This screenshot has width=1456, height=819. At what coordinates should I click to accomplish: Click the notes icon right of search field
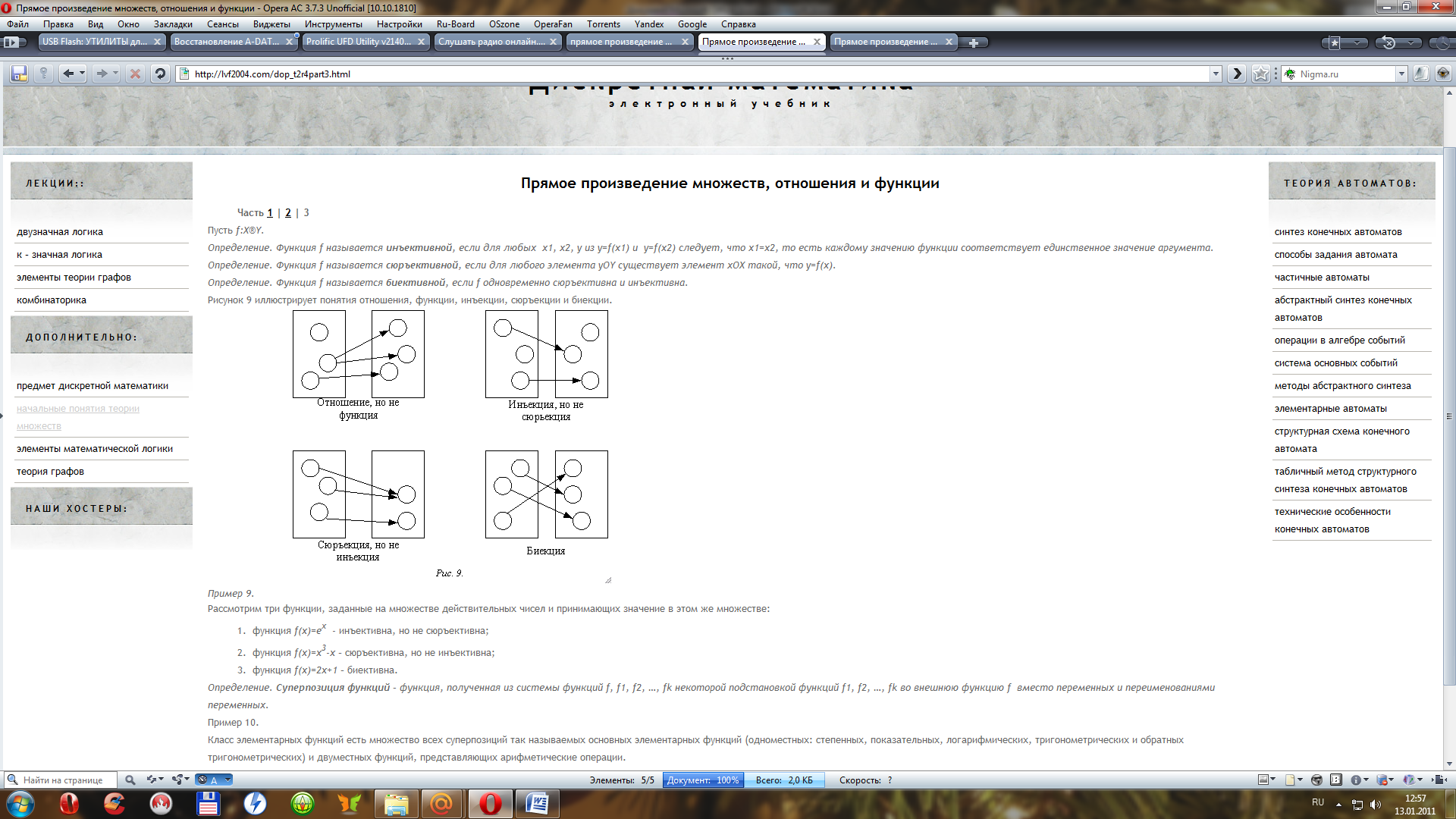pyautogui.click(x=1421, y=74)
